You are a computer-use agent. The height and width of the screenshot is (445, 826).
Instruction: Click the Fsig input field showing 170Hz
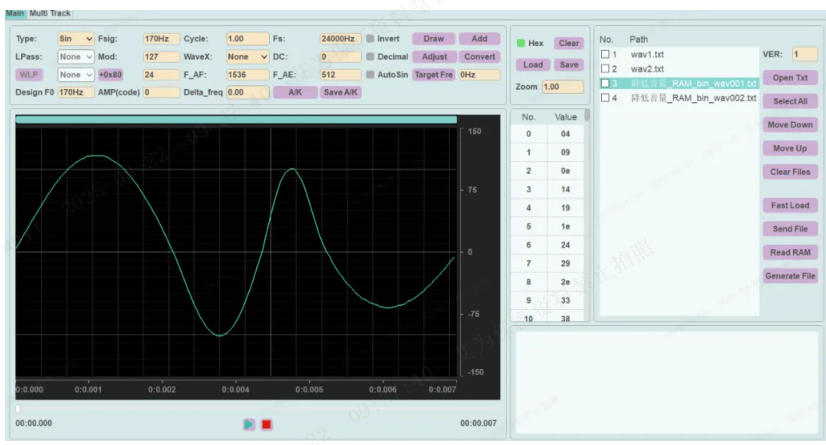pyautogui.click(x=161, y=39)
